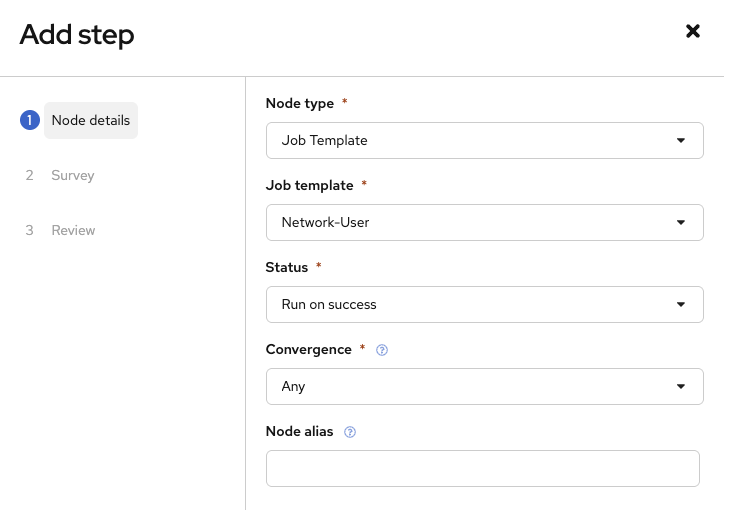
Task: Close the Add step dialog
Action: coord(693,31)
